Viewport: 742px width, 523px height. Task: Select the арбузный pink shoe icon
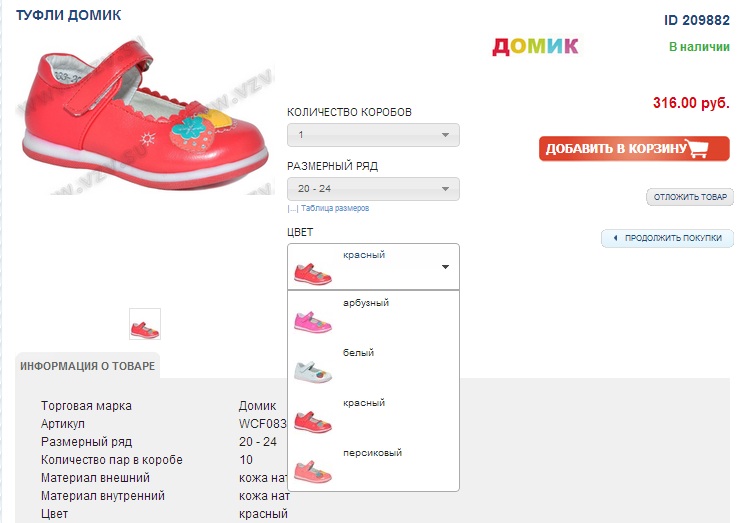coord(312,321)
